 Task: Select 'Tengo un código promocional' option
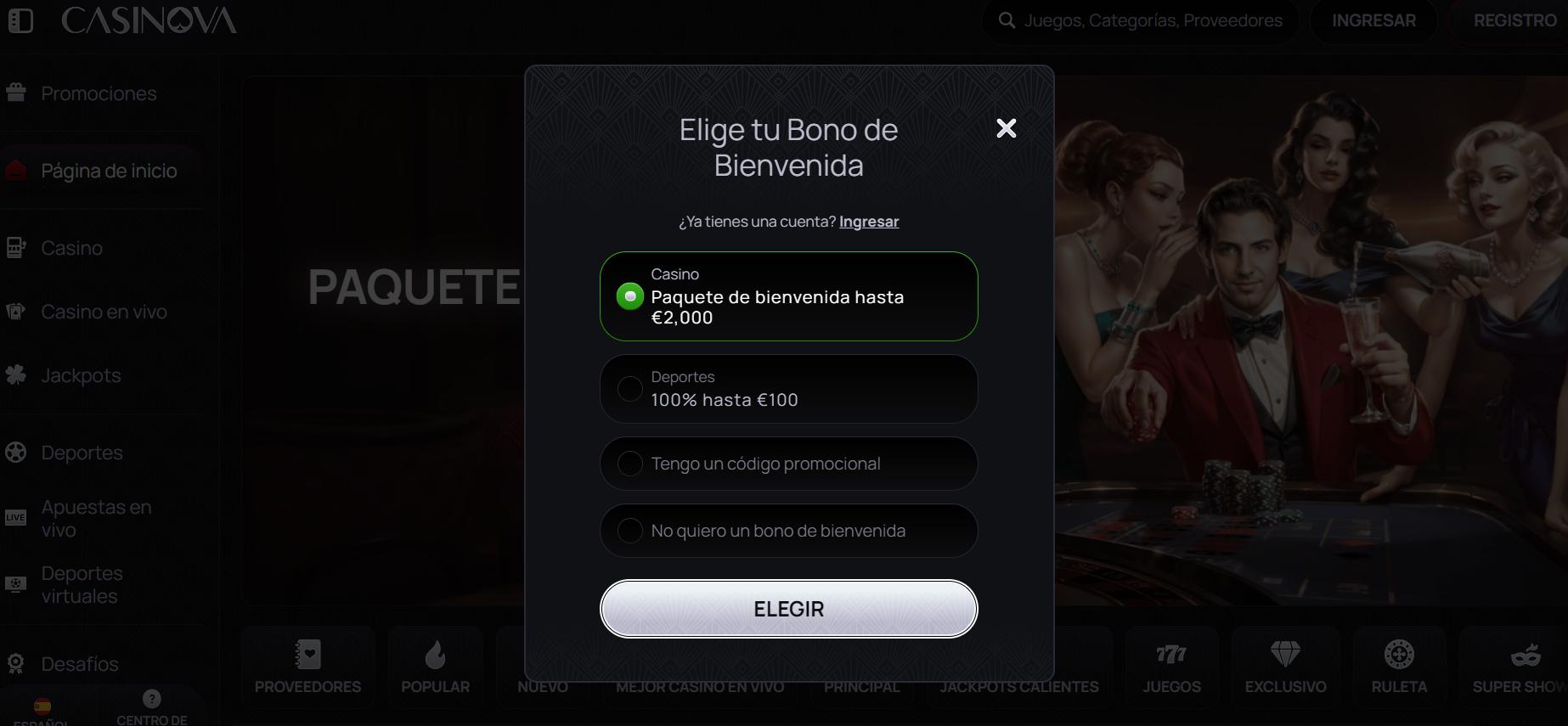(789, 464)
